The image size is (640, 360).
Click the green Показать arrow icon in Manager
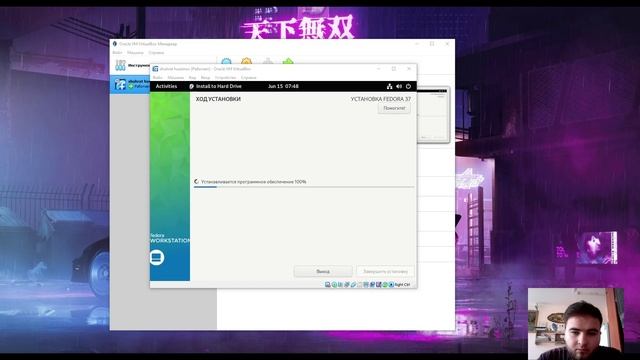(x=288, y=61)
